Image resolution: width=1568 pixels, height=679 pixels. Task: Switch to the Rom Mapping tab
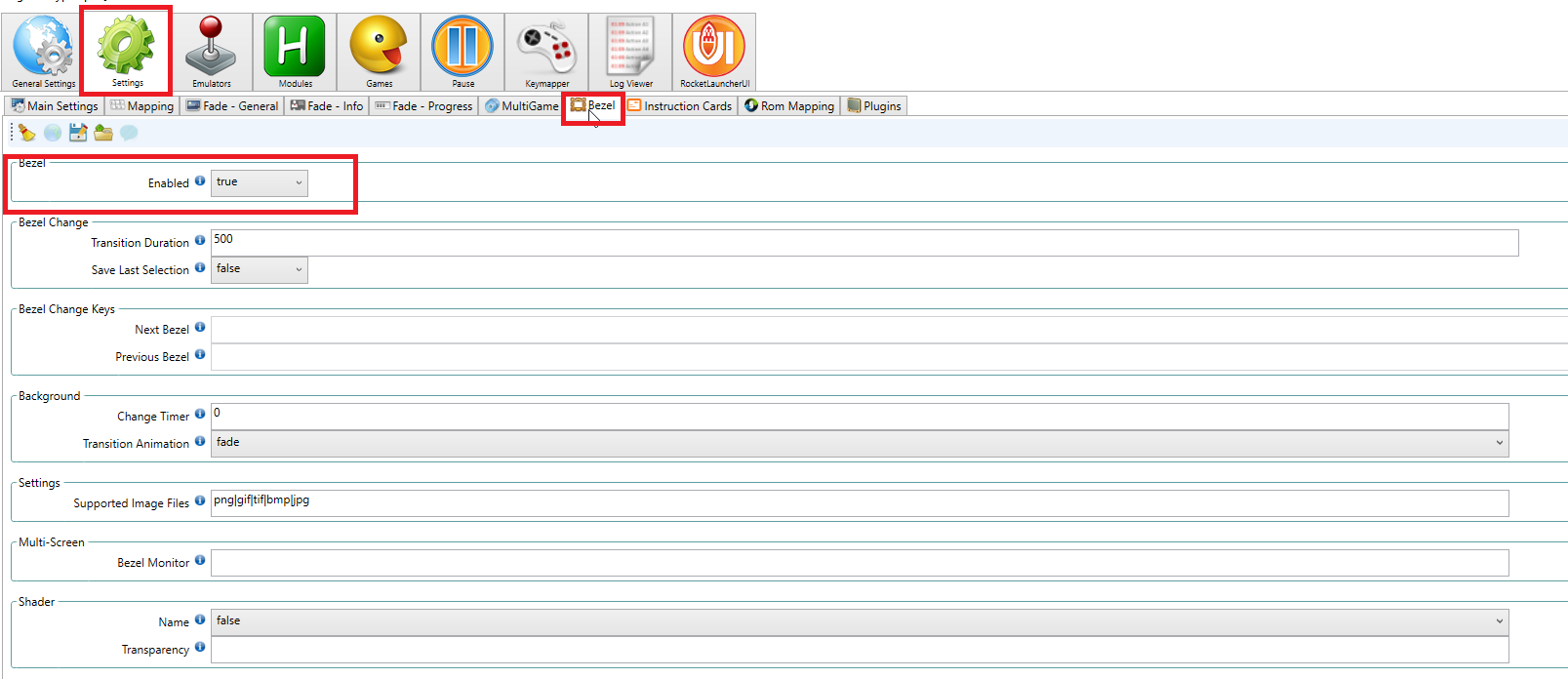click(x=789, y=106)
